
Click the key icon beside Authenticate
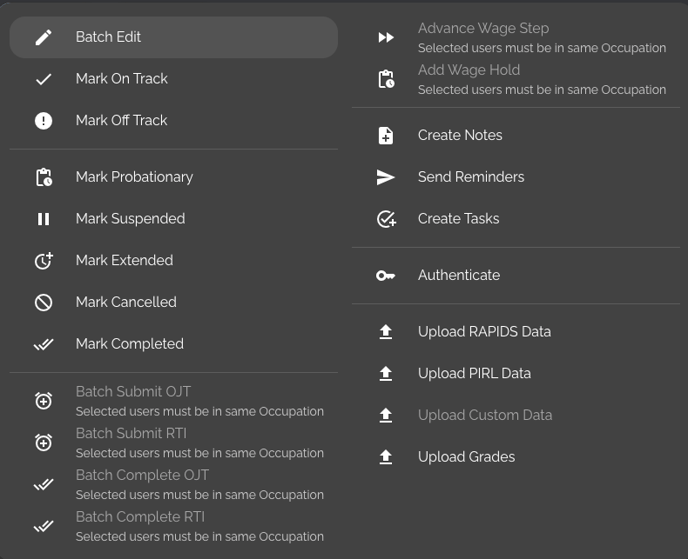(x=386, y=276)
